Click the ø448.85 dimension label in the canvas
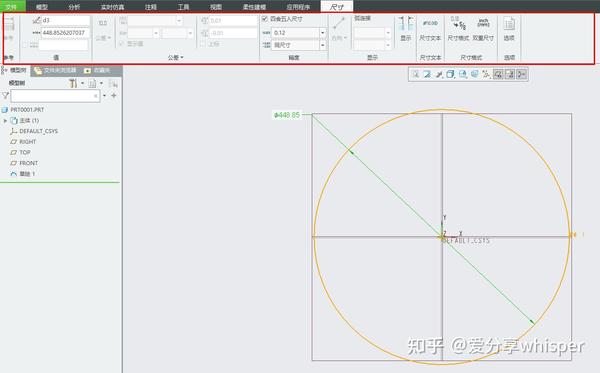The width and height of the screenshot is (600, 373). [x=287, y=115]
